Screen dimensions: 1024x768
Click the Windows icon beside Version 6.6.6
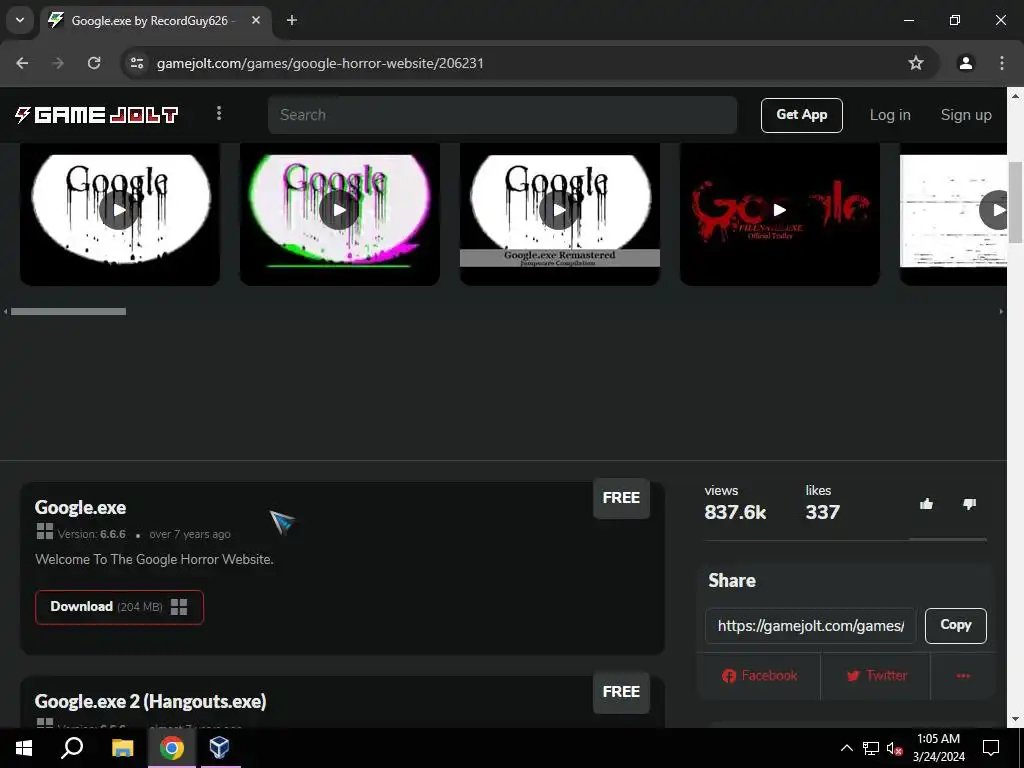(x=44, y=532)
